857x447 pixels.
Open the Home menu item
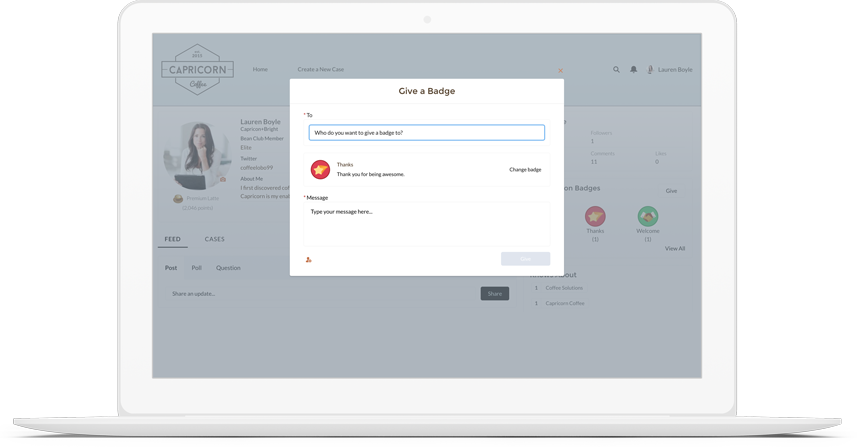[x=260, y=70]
